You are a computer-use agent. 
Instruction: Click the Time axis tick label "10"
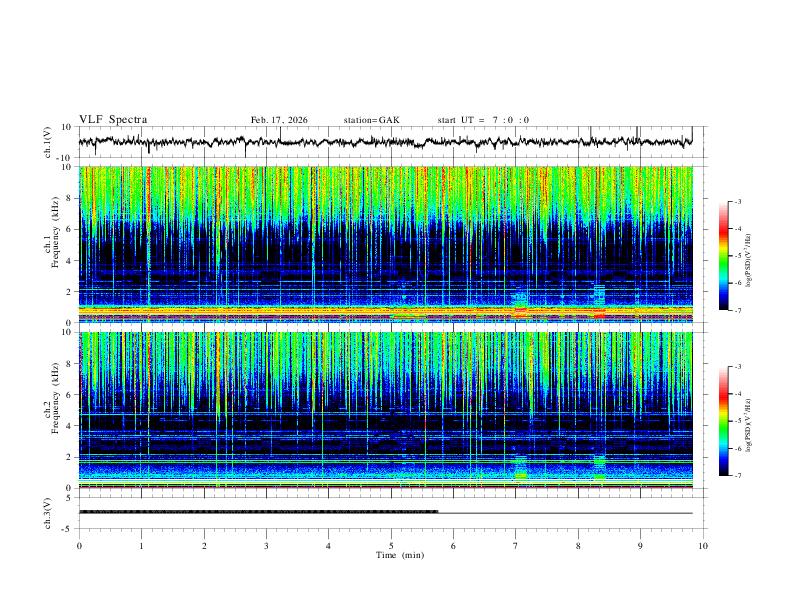pos(703,546)
